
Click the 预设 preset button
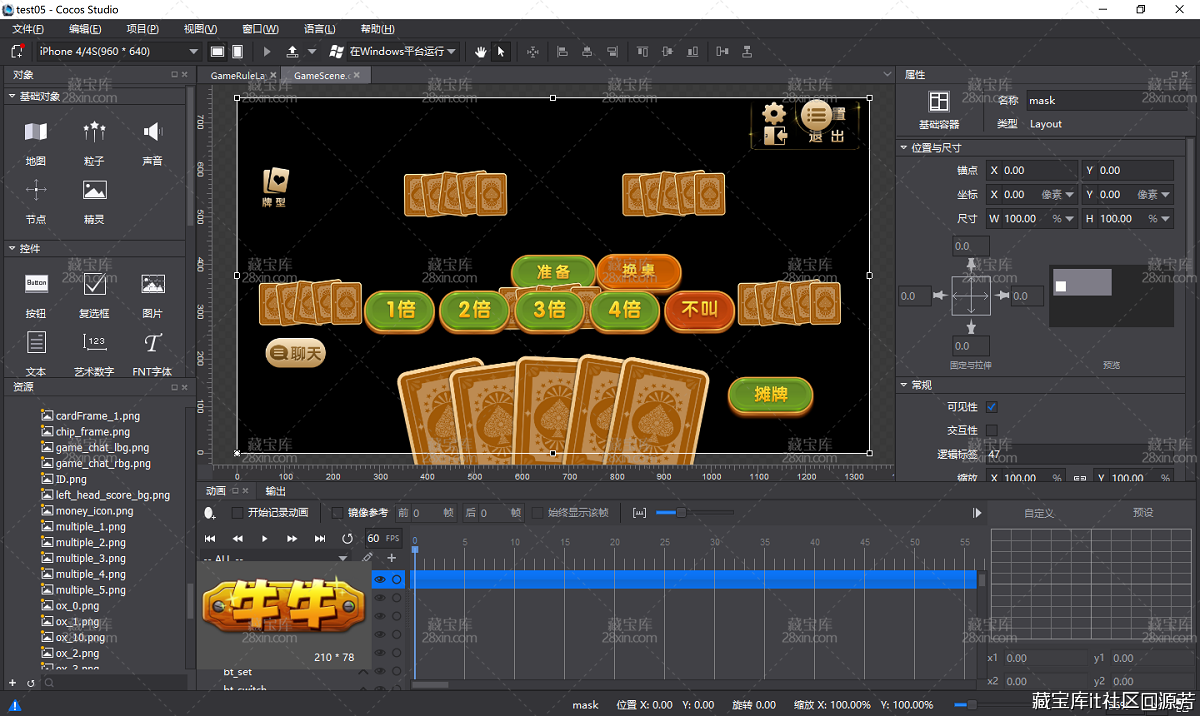[x=1143, y=513]
